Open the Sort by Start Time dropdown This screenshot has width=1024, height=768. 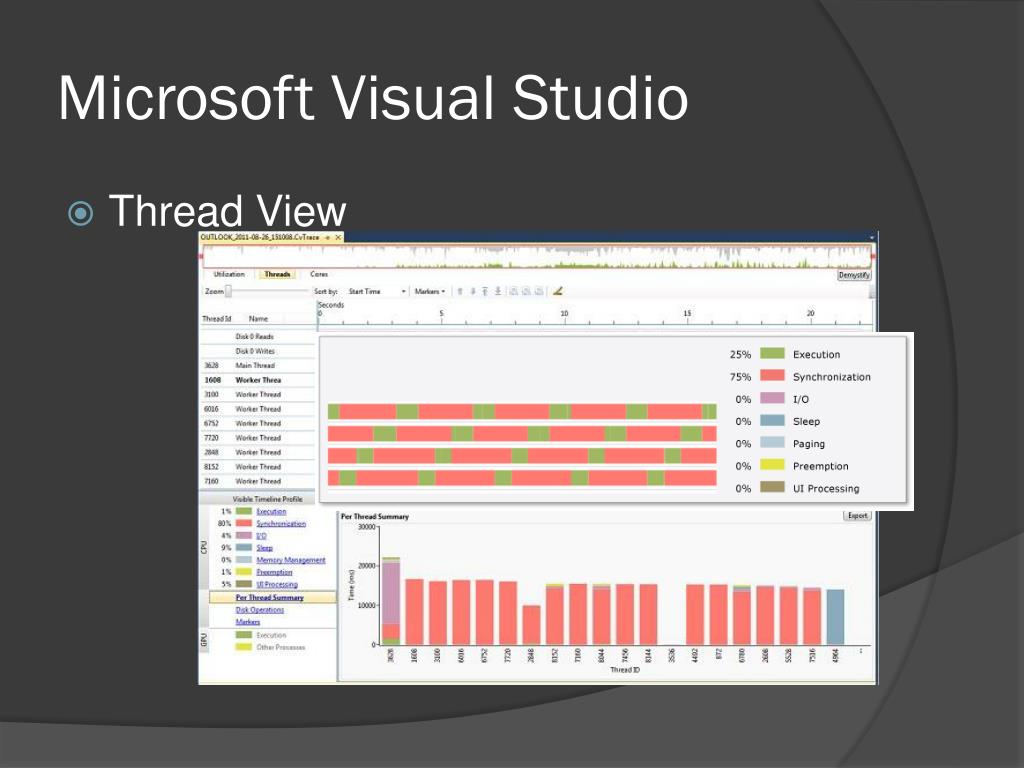click(377, 291)
